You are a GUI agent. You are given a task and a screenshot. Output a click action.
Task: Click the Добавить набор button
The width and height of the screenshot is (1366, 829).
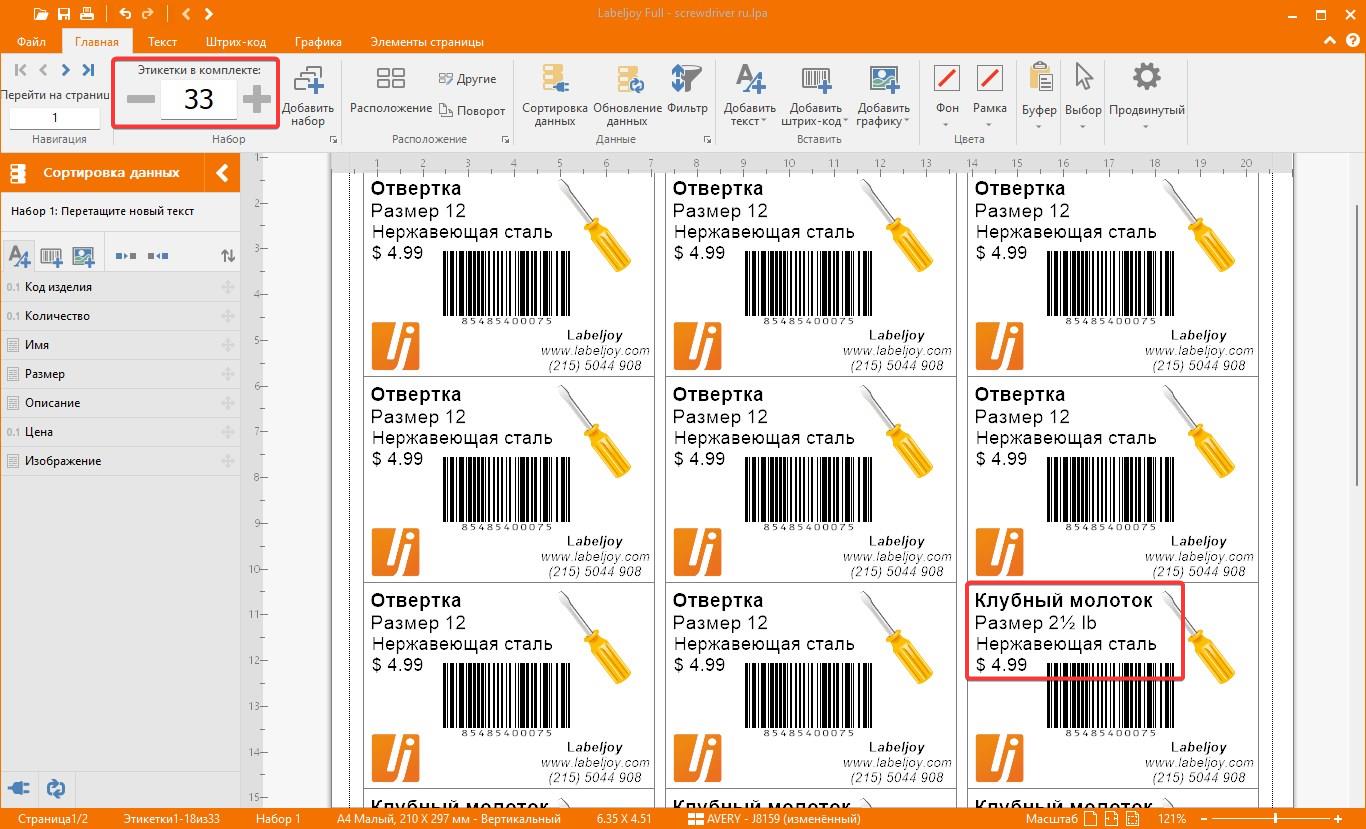pos(308,95)
